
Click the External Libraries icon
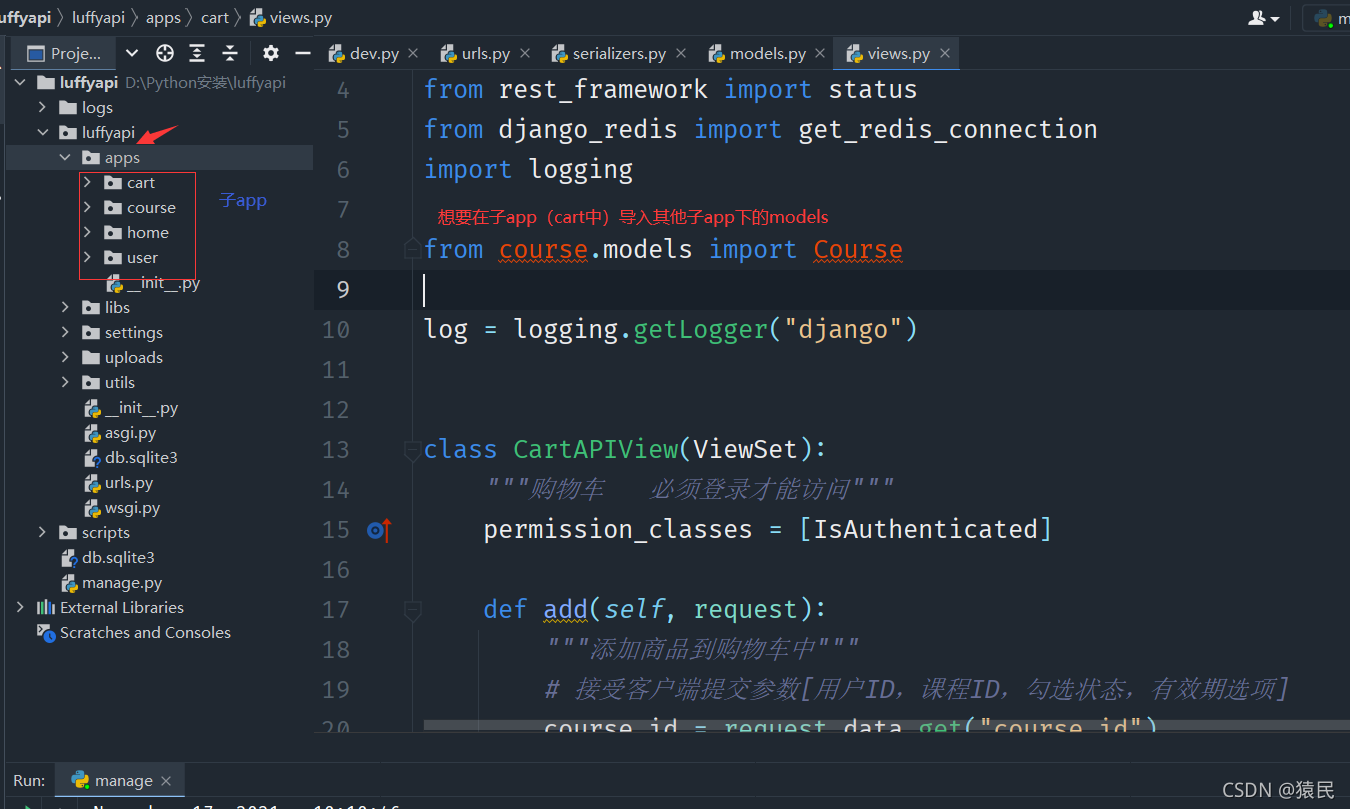click(46, 607)
